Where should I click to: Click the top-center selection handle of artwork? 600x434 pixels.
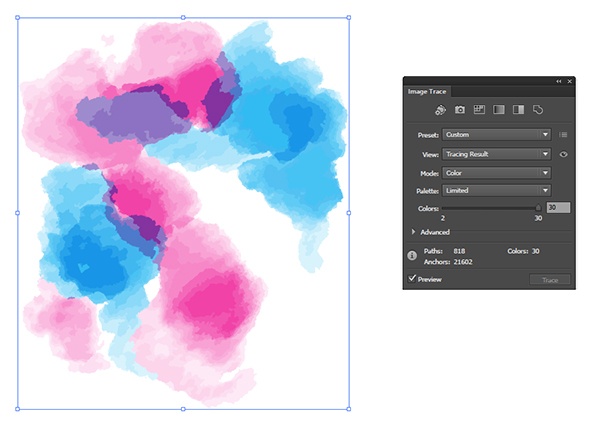[183, 18]
